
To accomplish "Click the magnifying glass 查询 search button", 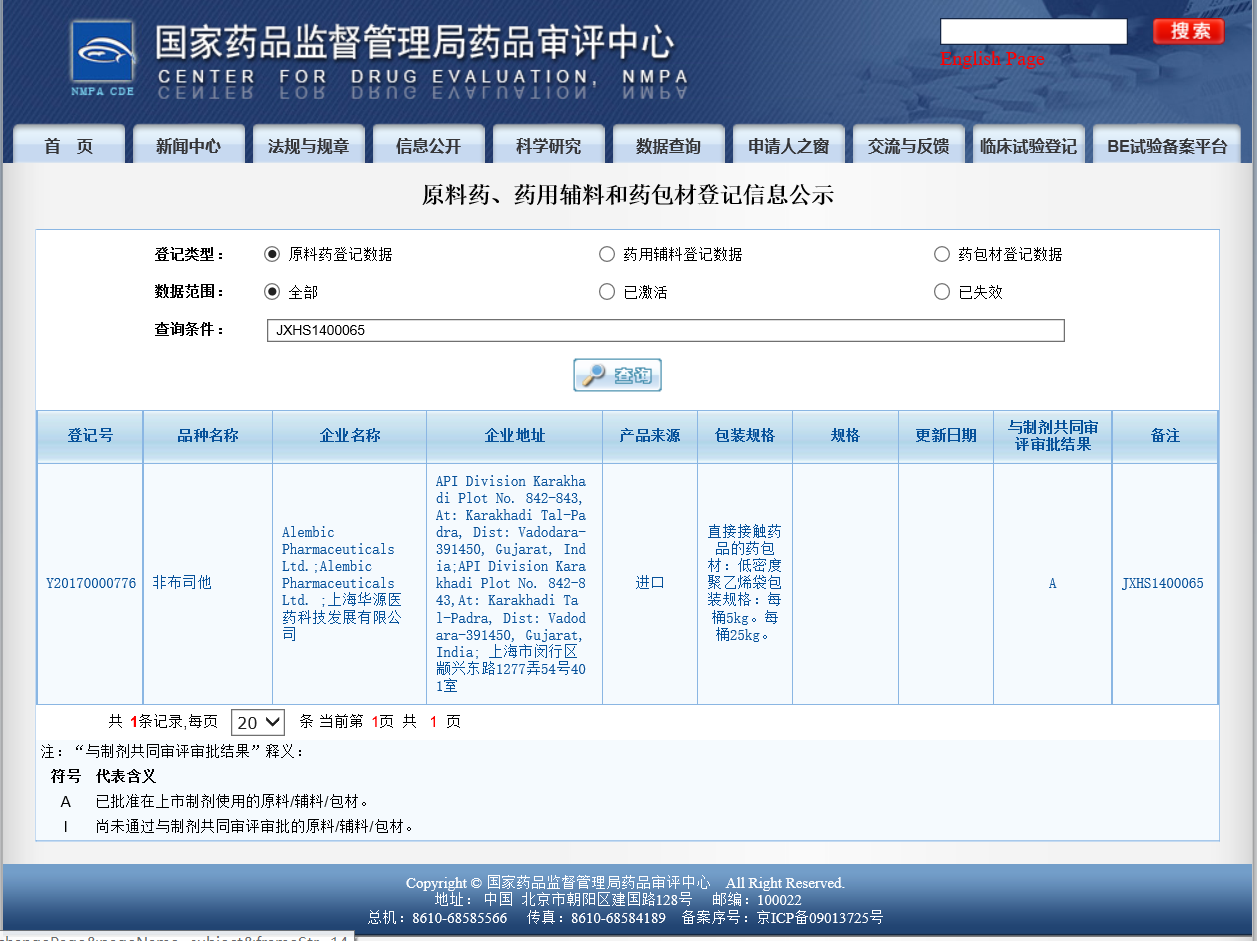I will (617, 374).
